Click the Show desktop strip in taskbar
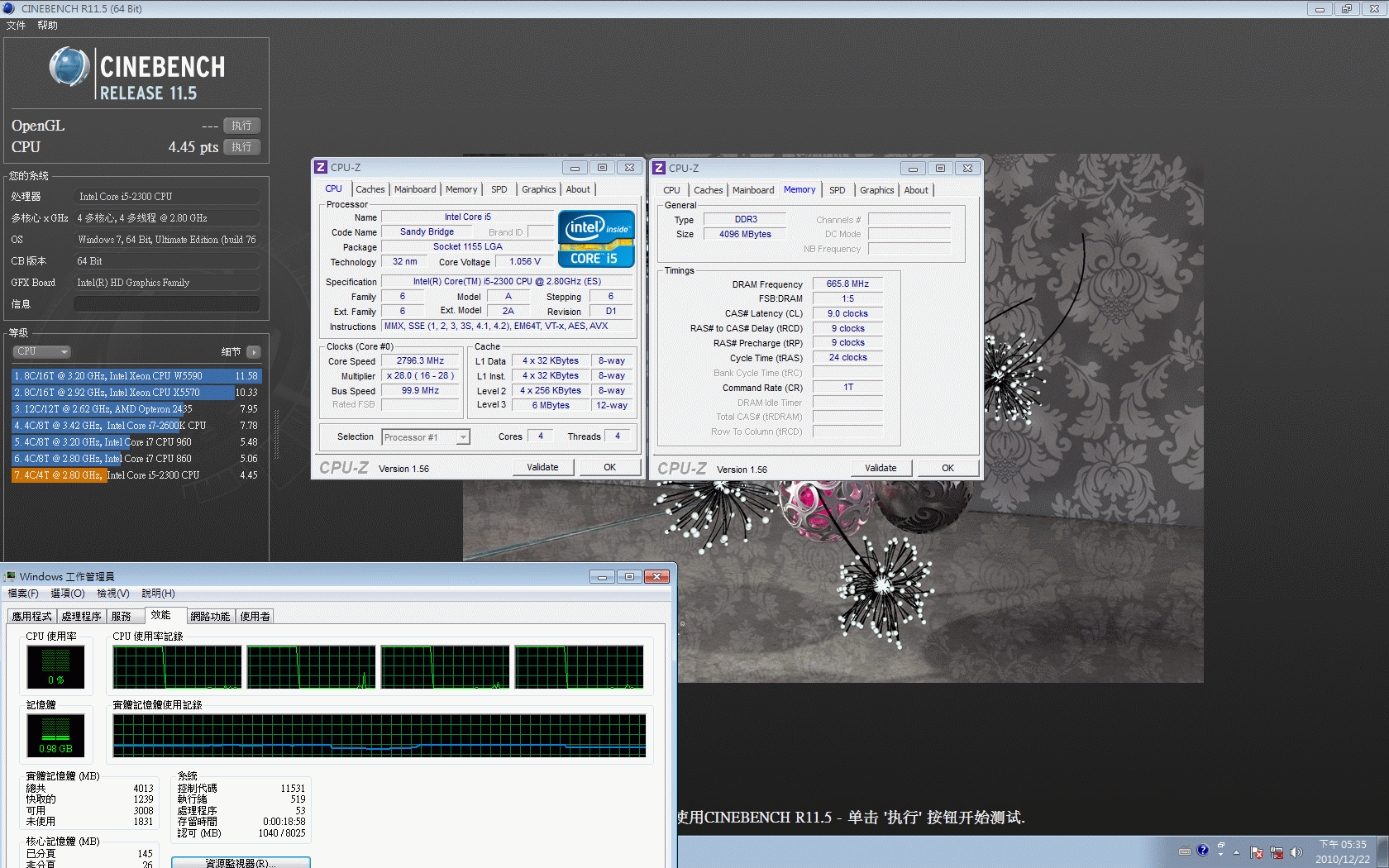1389x868 pixels. coord(1383,851)
